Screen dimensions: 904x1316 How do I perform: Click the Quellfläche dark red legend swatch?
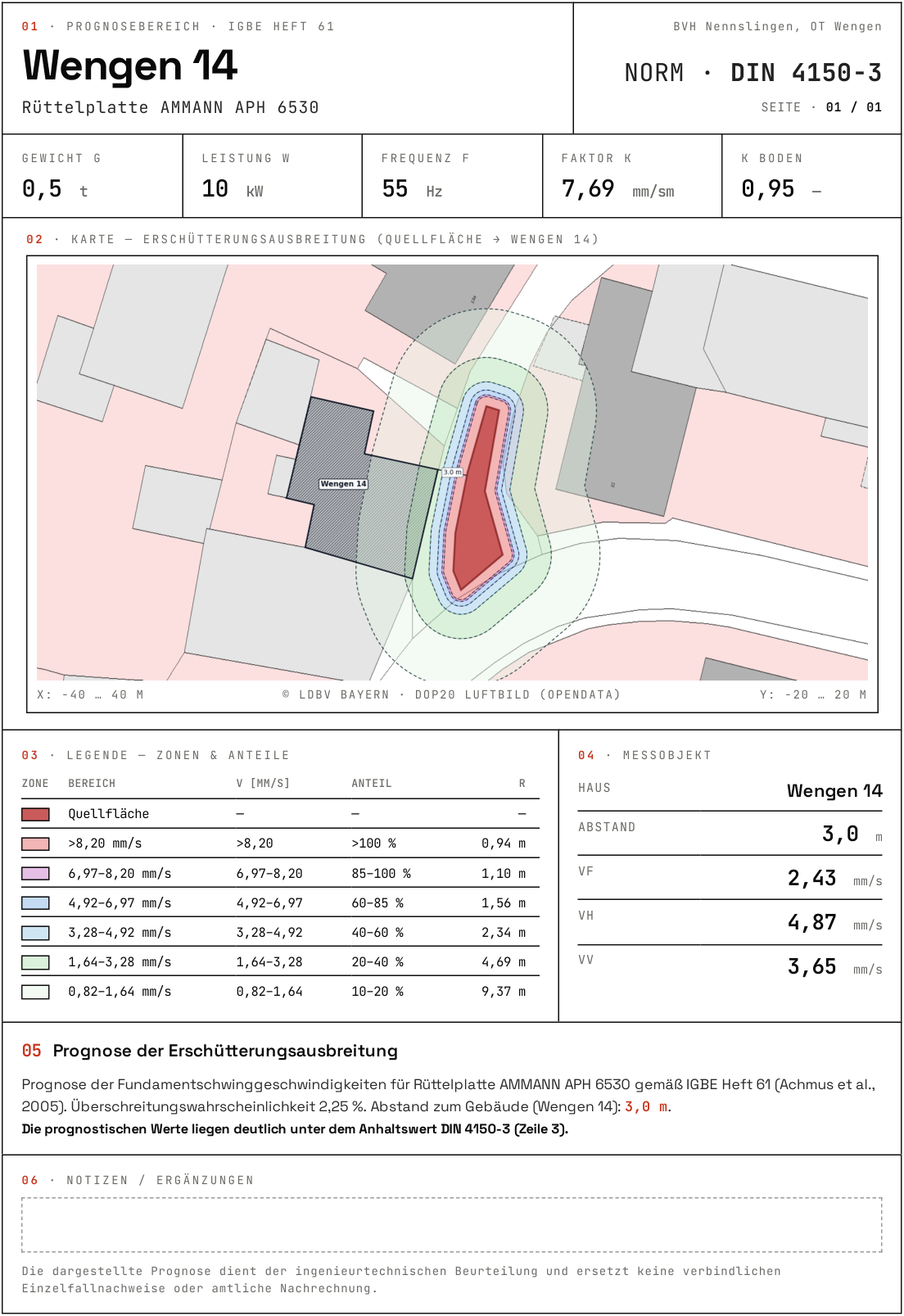[35, 814]
